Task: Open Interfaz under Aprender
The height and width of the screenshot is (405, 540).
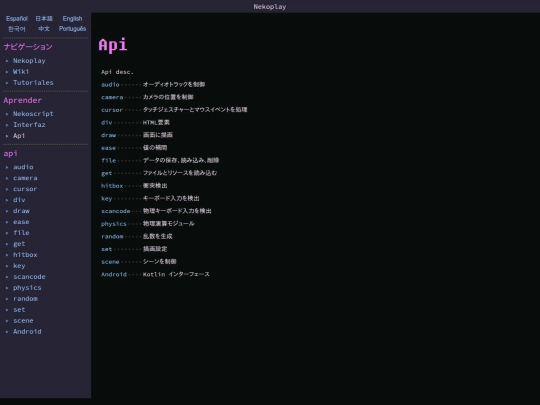Action: (x=29, y=125)
